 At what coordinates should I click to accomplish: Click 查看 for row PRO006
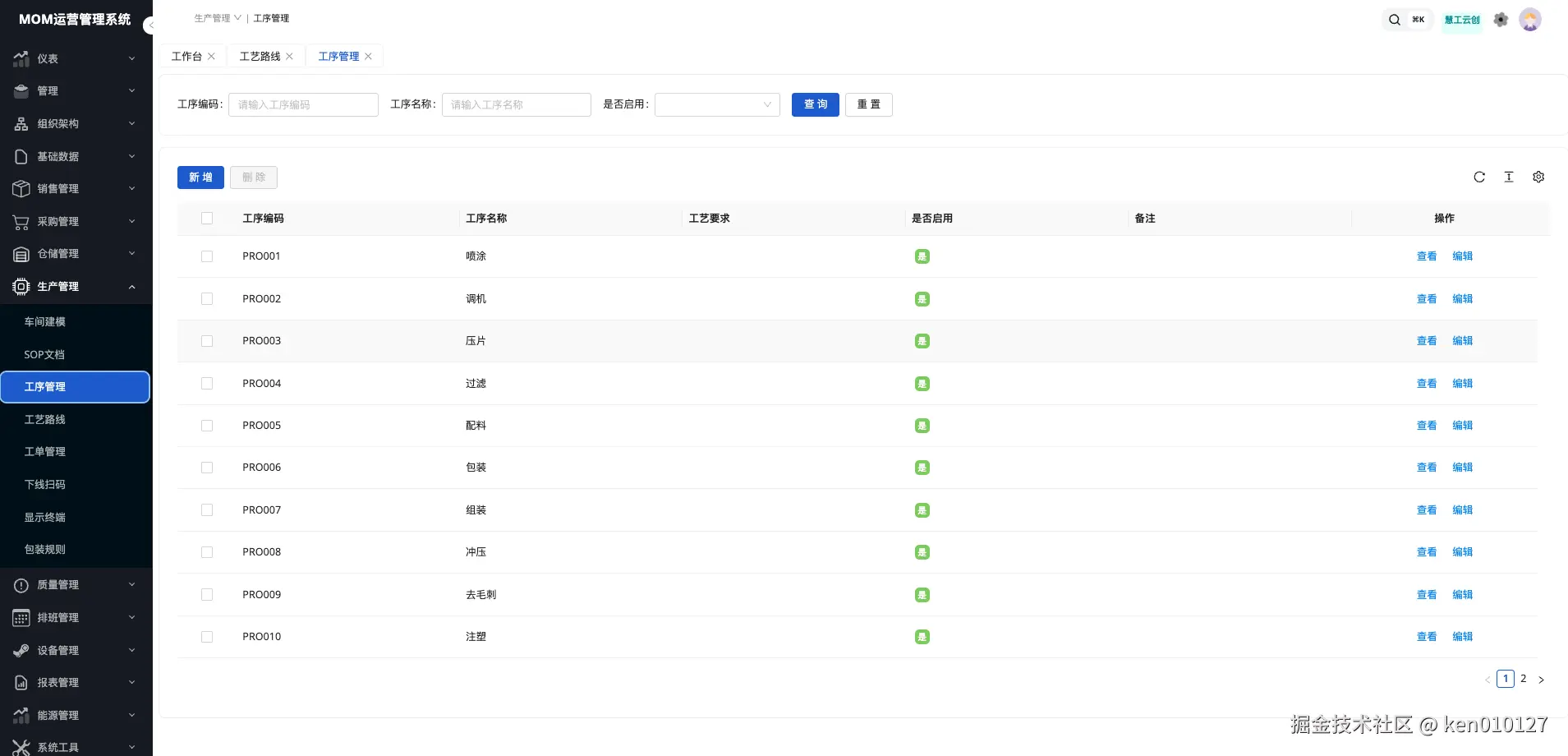tap(1427, 468)
